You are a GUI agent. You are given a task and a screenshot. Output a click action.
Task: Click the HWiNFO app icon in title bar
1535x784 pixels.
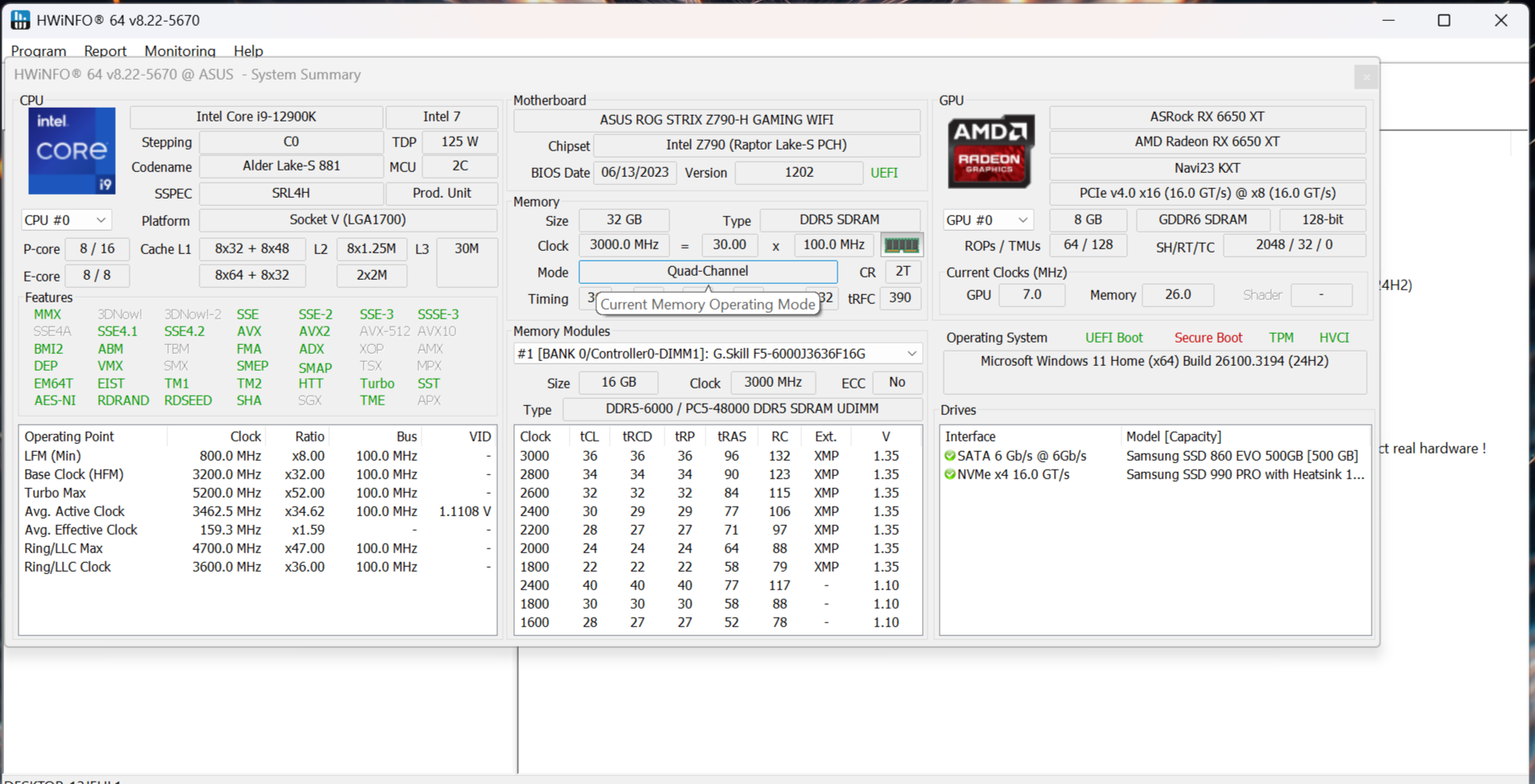20,20
